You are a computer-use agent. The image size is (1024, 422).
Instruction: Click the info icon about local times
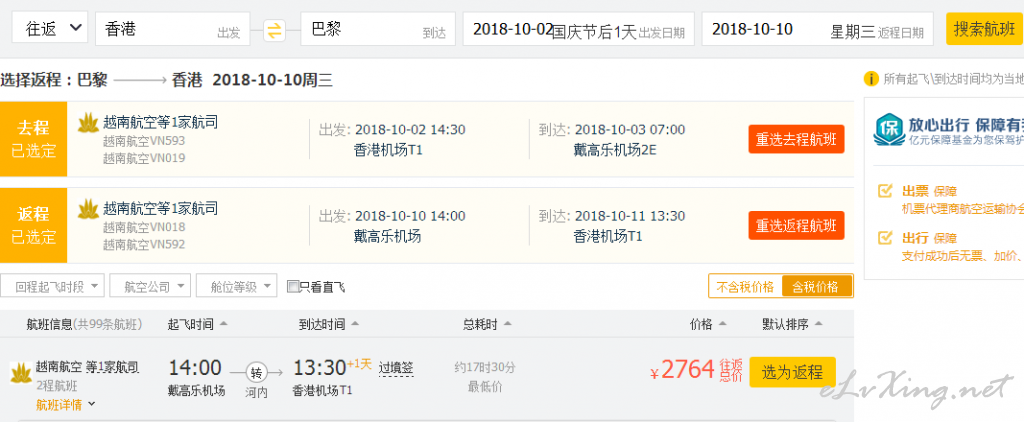[x=871, y=80]
